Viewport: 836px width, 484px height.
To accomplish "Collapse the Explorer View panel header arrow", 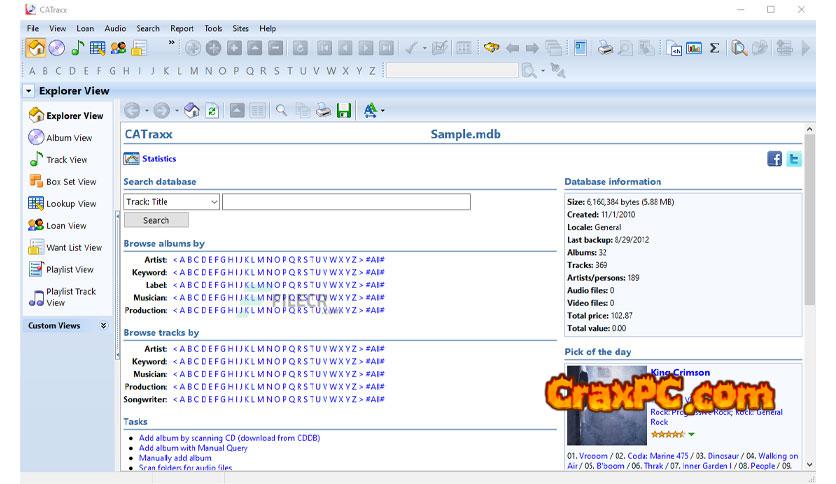I will [29, 91].
